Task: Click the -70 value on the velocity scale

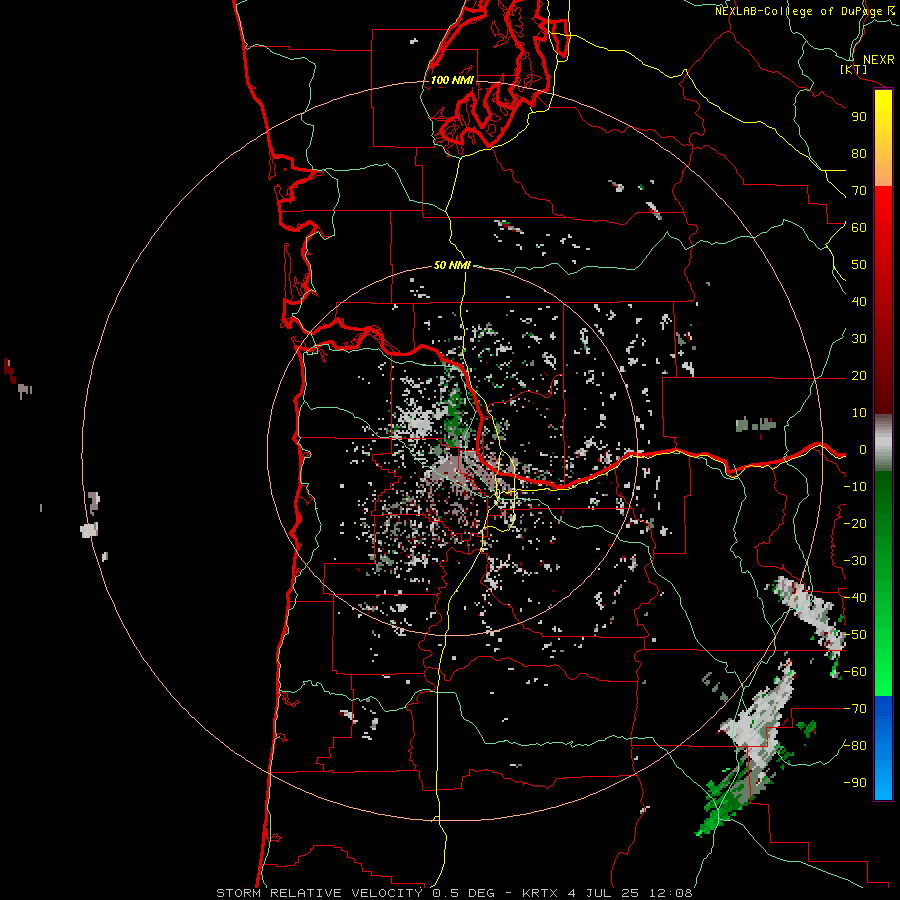Action: 855,709
